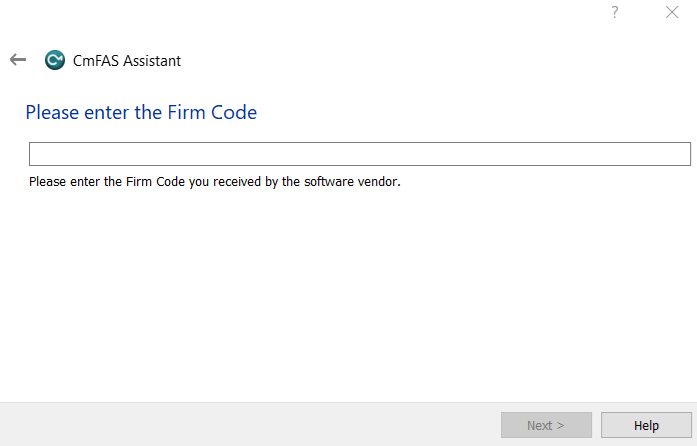Click the software vendor instruction text
The image size is (697, 446).
click(214, 182)
